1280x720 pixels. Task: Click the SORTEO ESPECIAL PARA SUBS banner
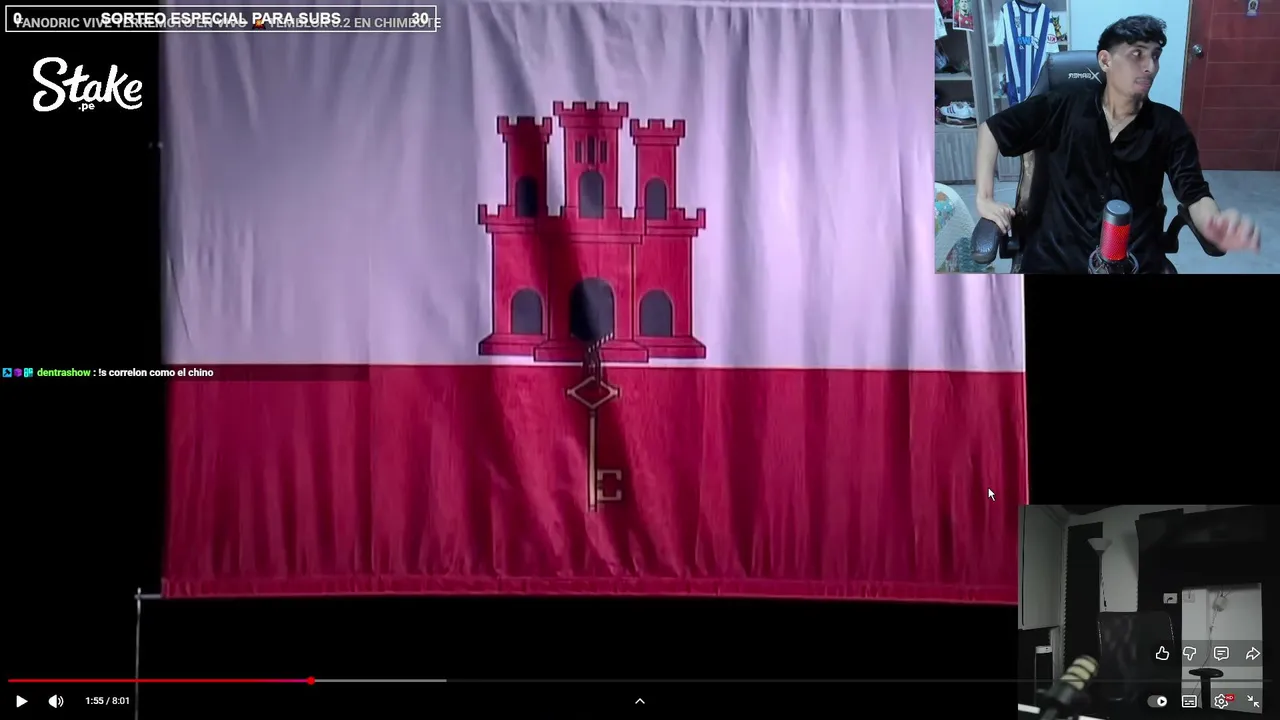pos(221,19)
